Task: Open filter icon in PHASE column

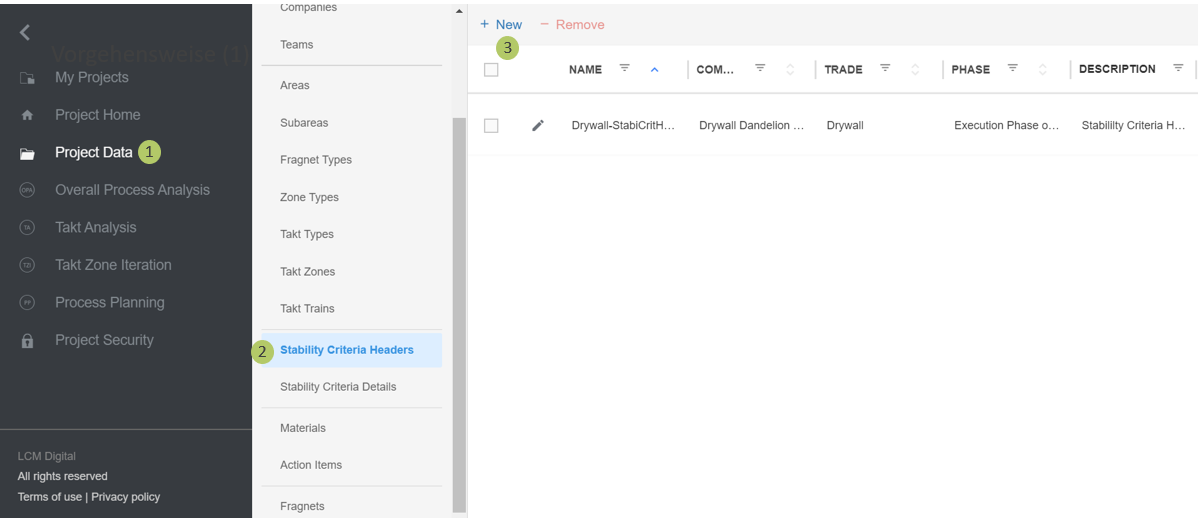Action: 1013,69
